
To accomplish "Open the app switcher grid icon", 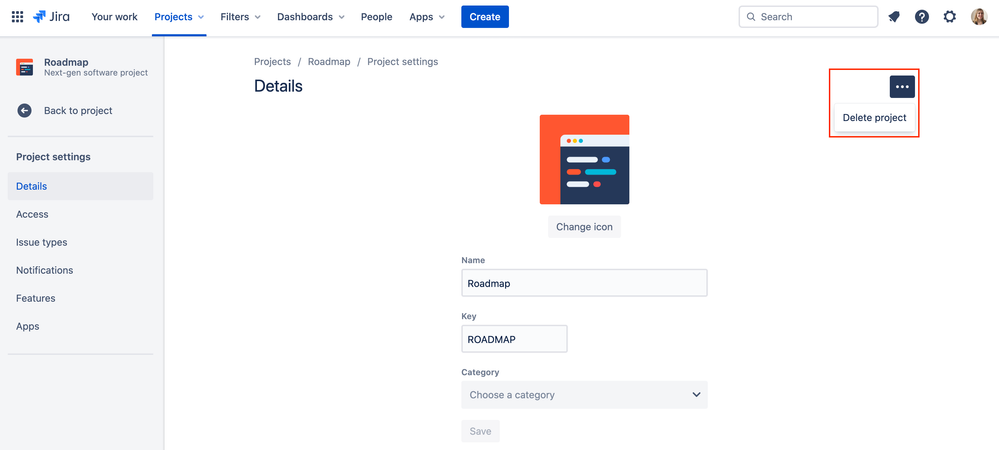I will [x=18, y=17].
